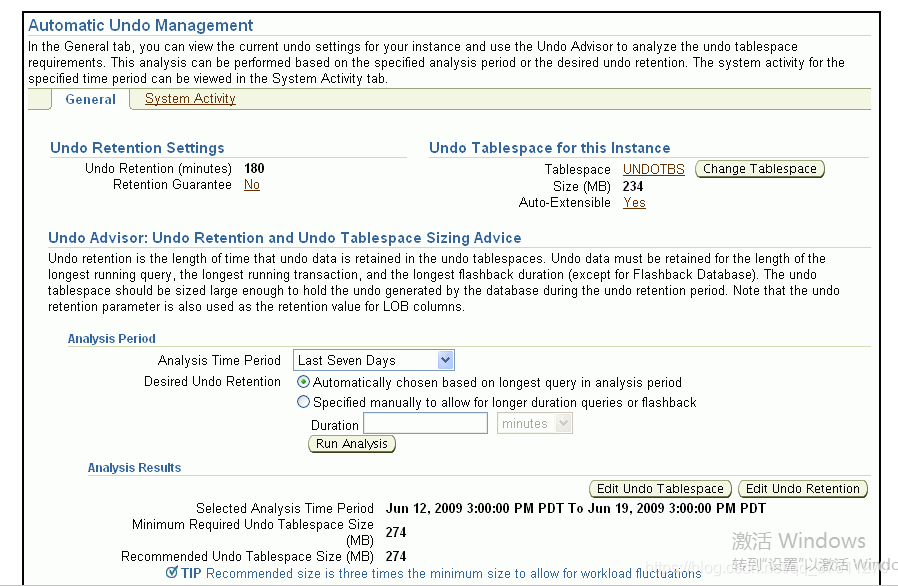The image size is (898, 586).
Task: Click the Undo Retention Settings heading
Action: tap(137, 148)
